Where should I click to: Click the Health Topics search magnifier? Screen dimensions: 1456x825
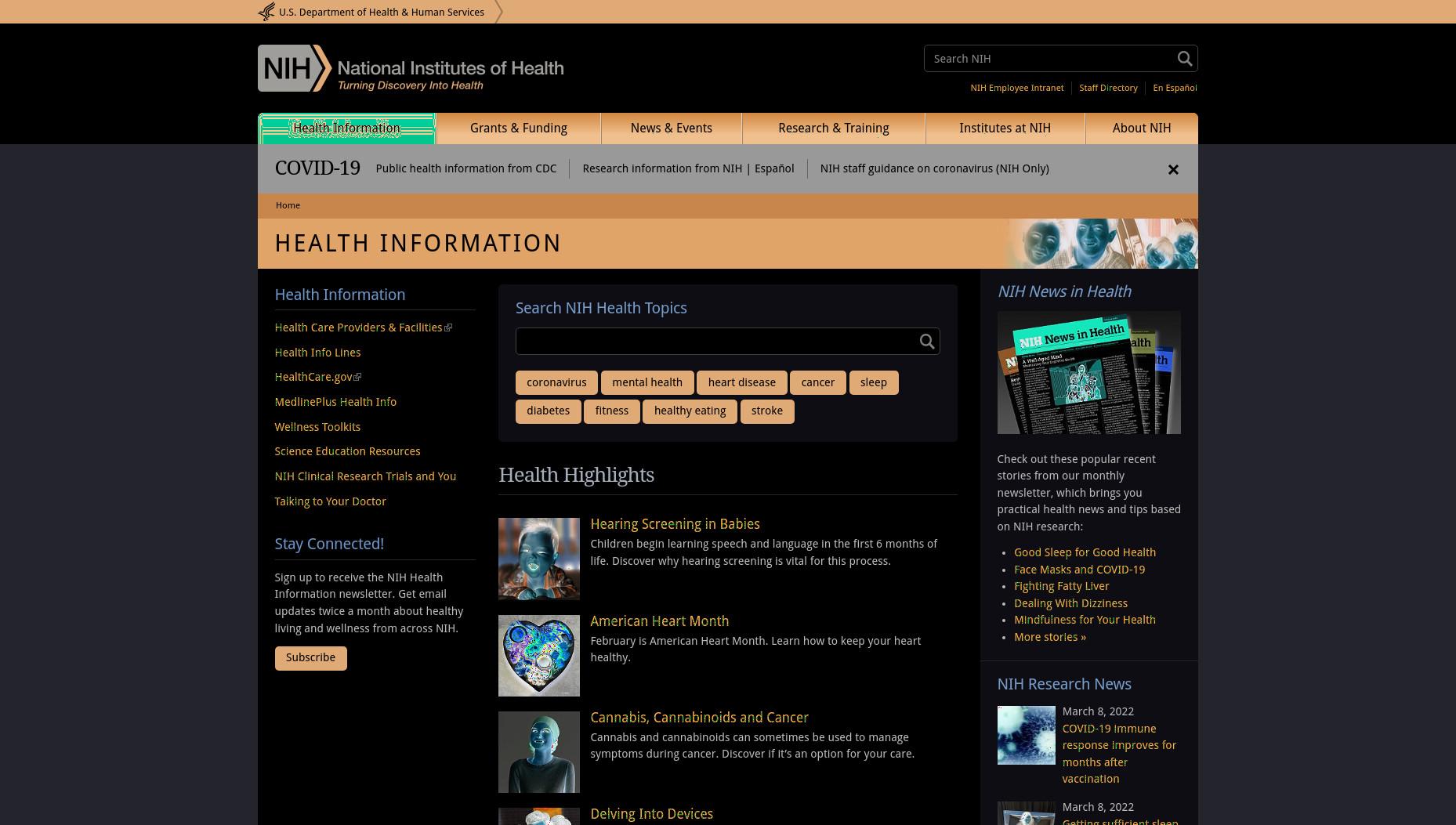coord(927,342)
